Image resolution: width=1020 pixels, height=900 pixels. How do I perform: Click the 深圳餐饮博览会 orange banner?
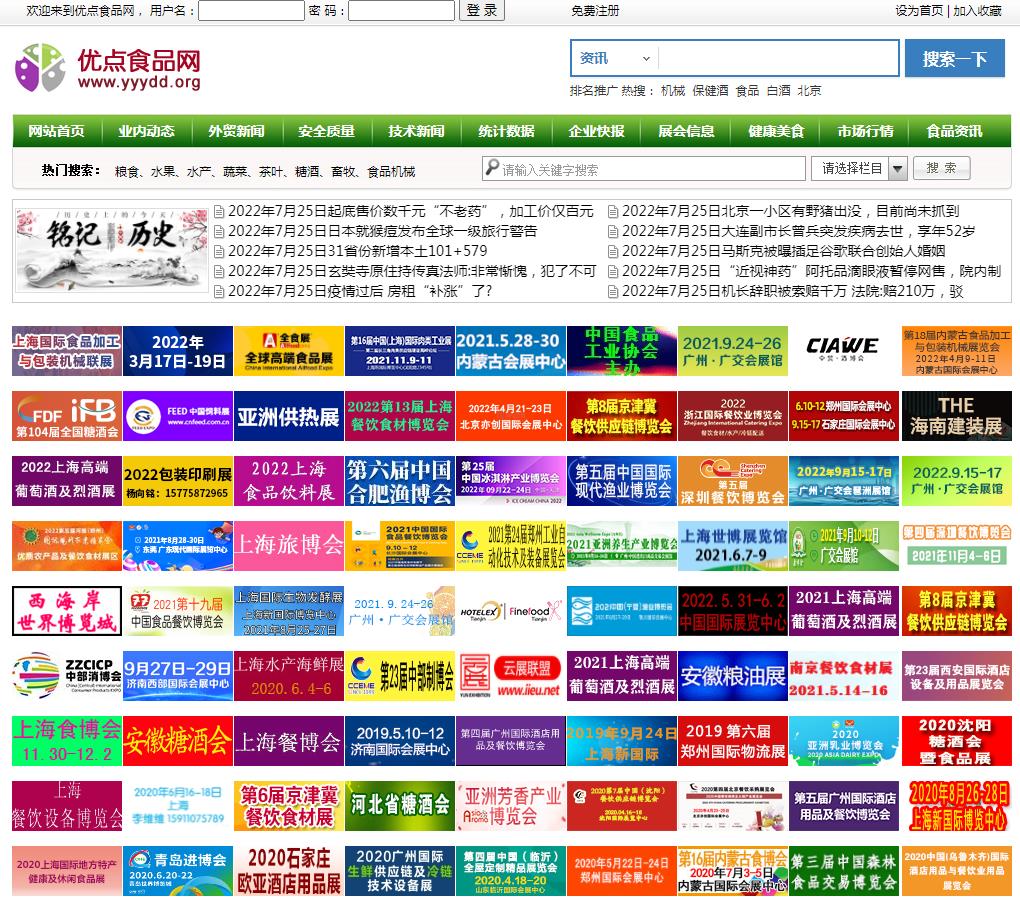click(x=732, y=481)
